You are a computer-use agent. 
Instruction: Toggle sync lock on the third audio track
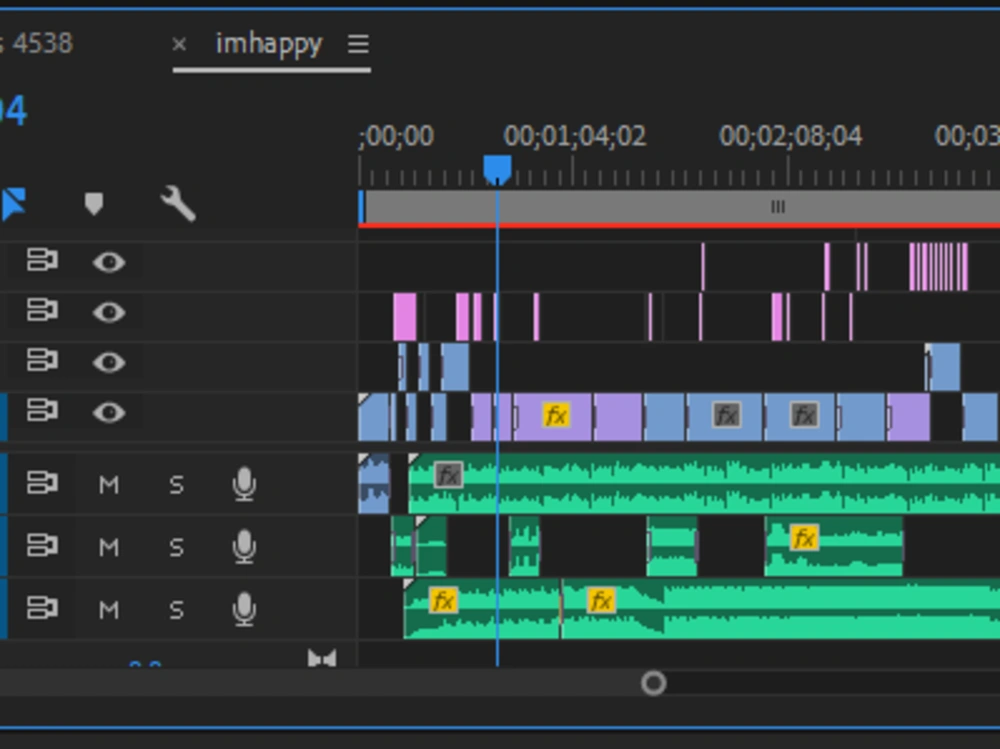click(x=42, y=608)
